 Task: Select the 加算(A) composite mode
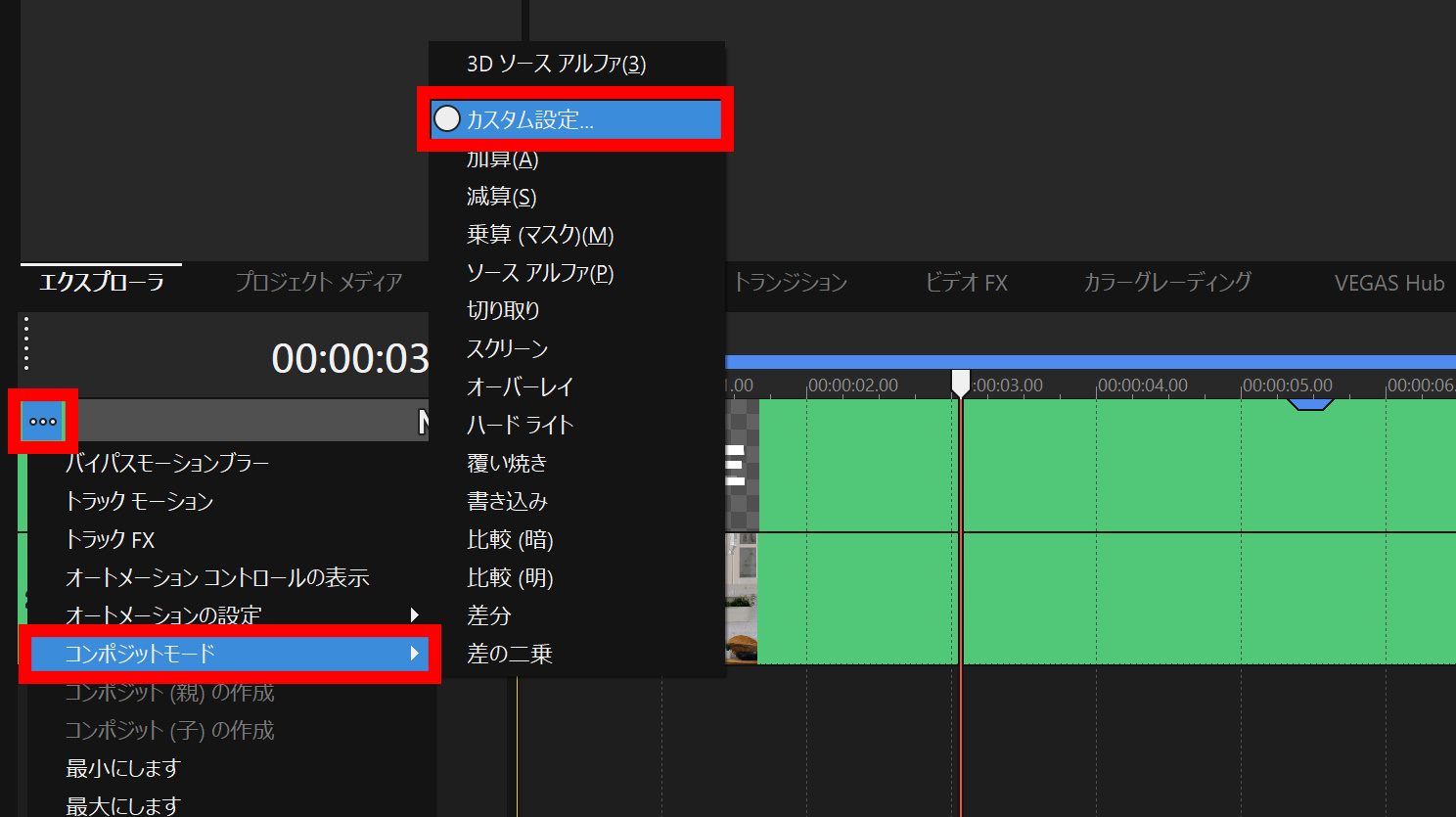[x=501, y=159]
